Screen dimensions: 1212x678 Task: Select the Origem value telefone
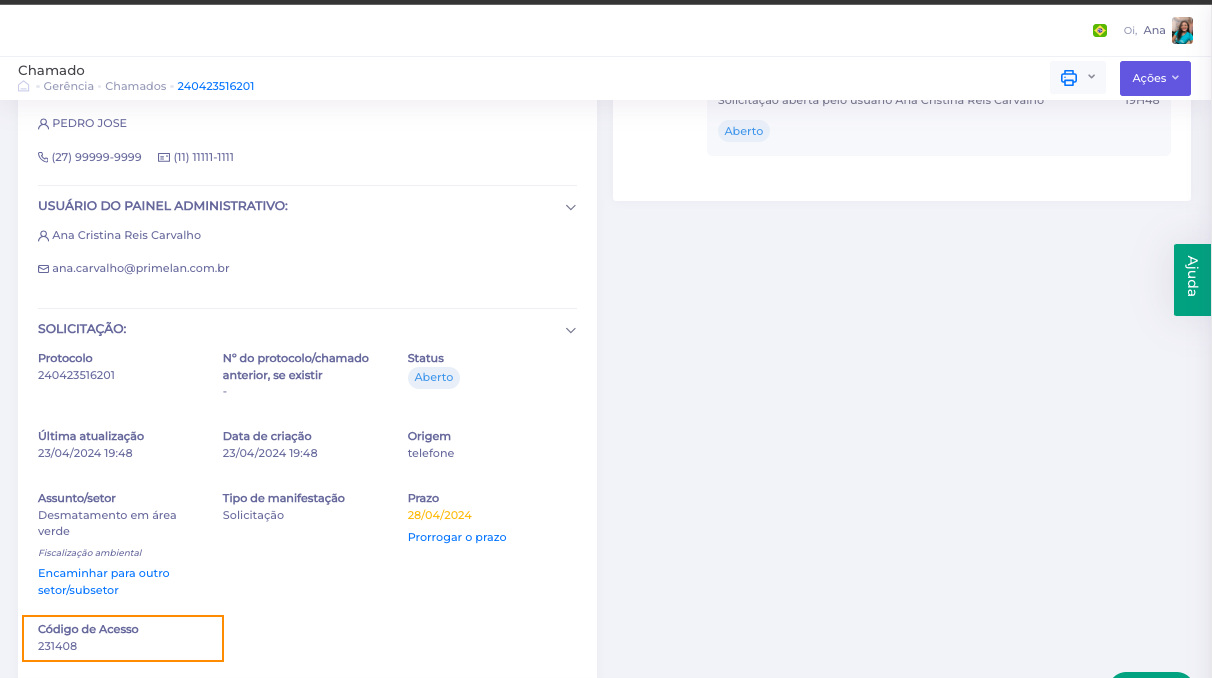click(431, 453)
